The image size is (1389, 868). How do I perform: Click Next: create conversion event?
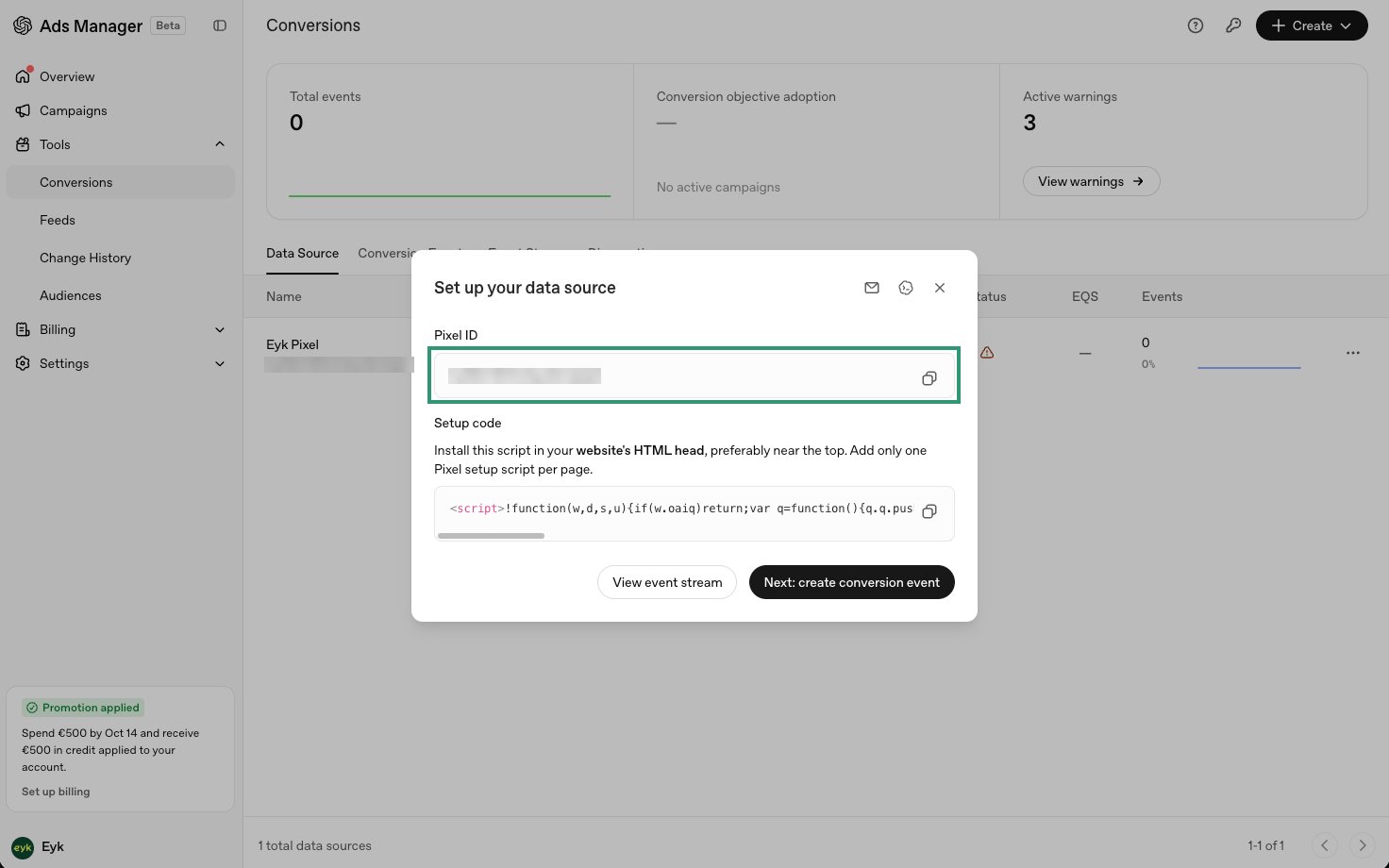pyautogui.click(x=852, y=582)
